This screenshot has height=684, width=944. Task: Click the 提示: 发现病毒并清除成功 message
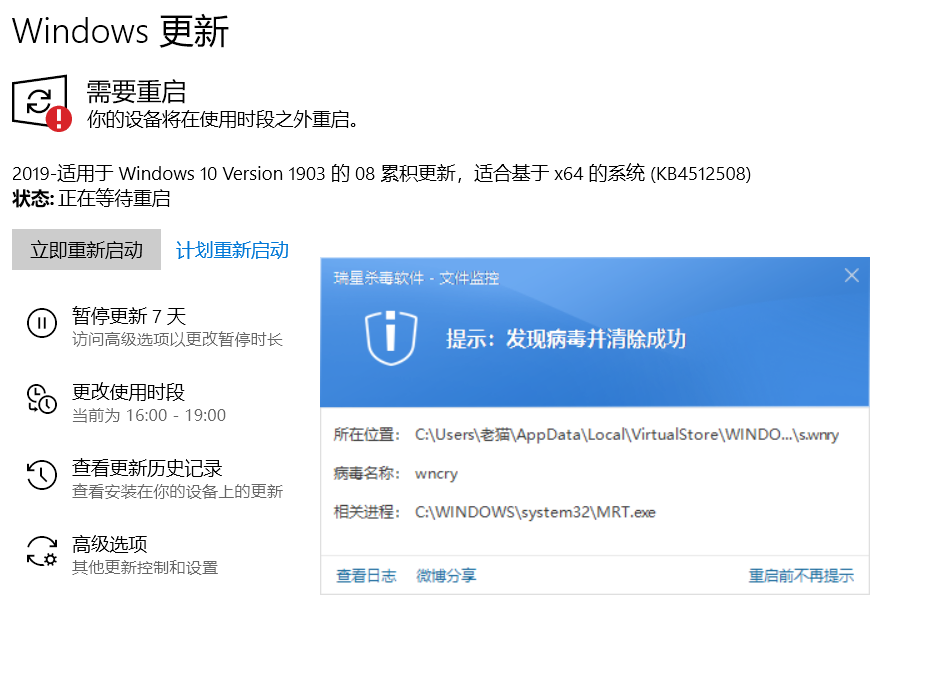pyautogui.click(x=566, y=339)
